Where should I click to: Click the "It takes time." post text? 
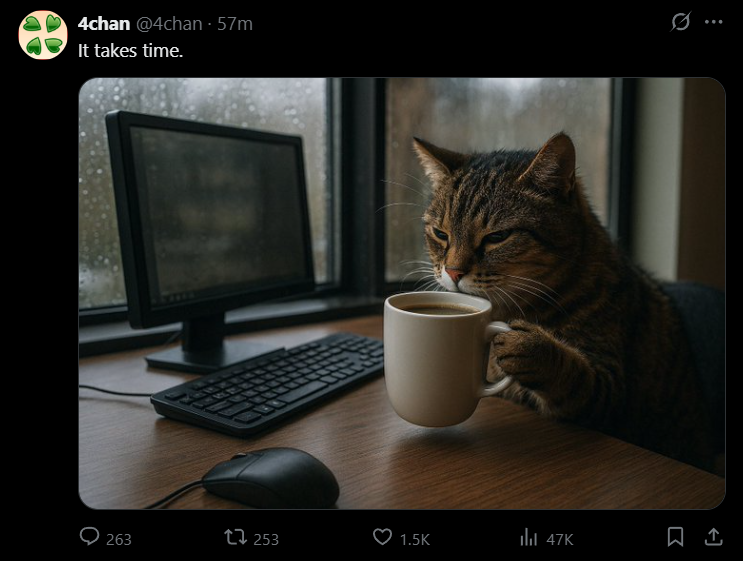131,48
